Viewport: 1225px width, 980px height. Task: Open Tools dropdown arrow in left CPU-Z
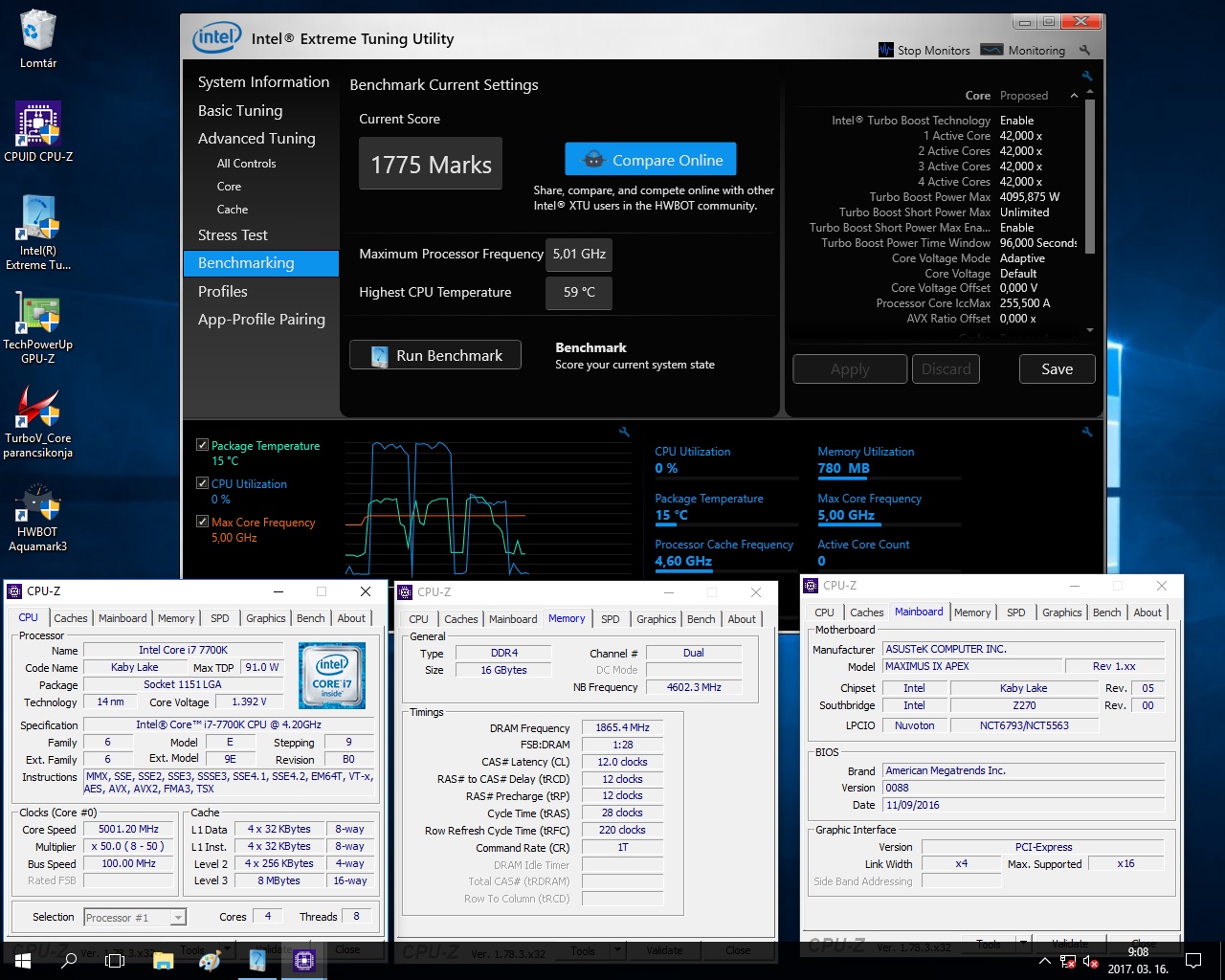pyautogui.click(x=229, y=950)
